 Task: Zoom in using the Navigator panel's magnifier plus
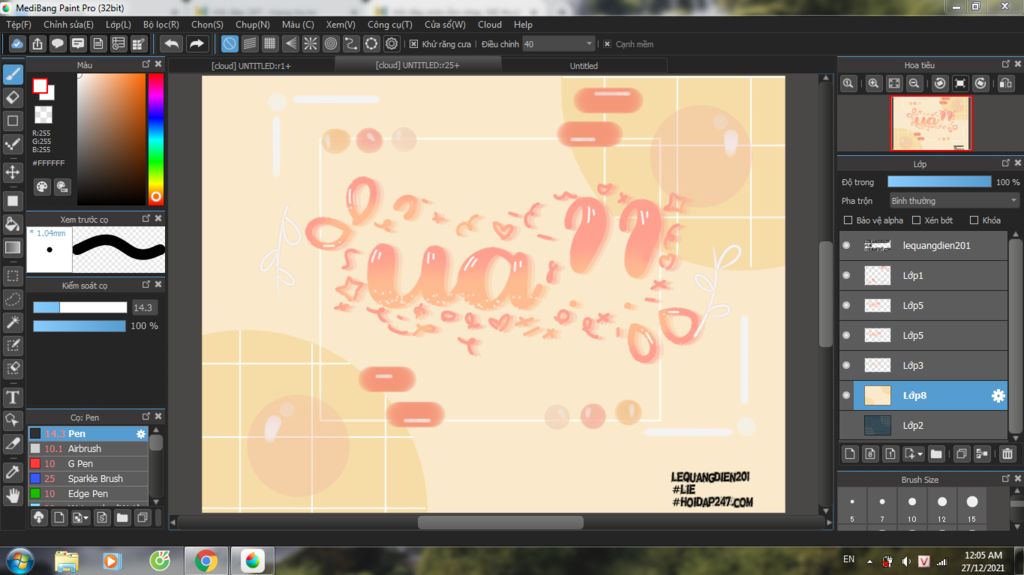pyautogui.click(x=873, y=84)
